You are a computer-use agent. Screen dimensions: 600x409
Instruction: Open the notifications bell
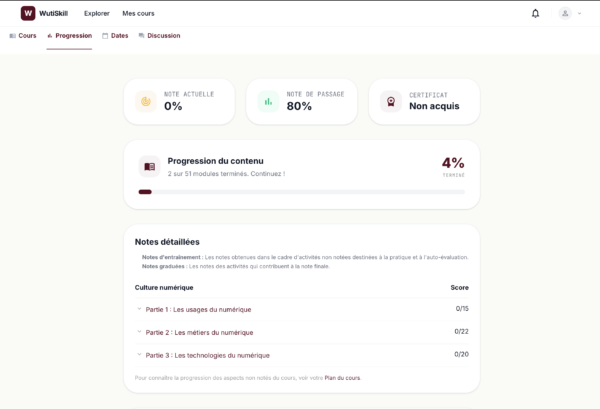tap(535, 13)
